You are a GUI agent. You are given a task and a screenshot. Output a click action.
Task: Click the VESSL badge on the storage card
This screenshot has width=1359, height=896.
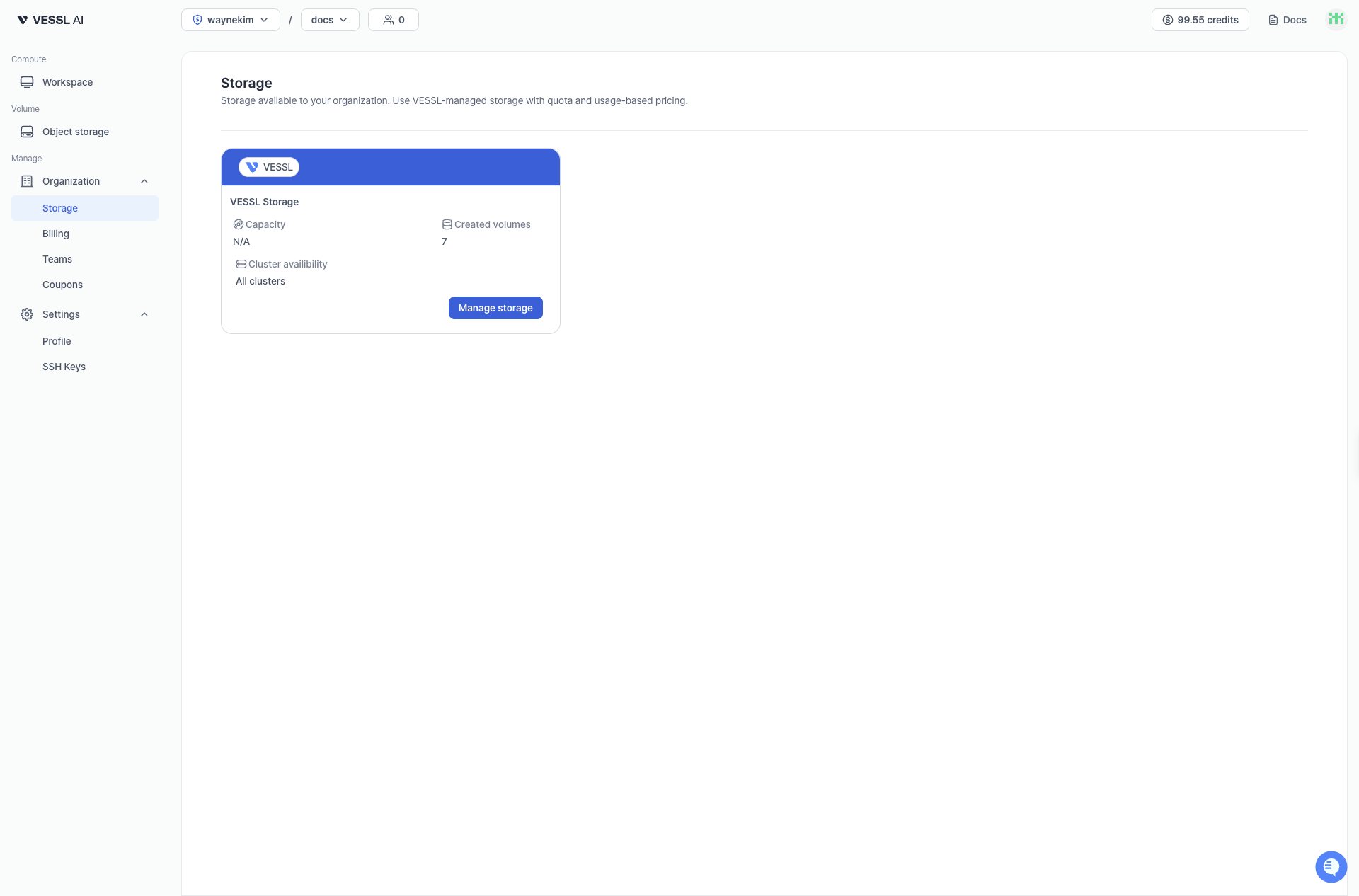point(268,167)
